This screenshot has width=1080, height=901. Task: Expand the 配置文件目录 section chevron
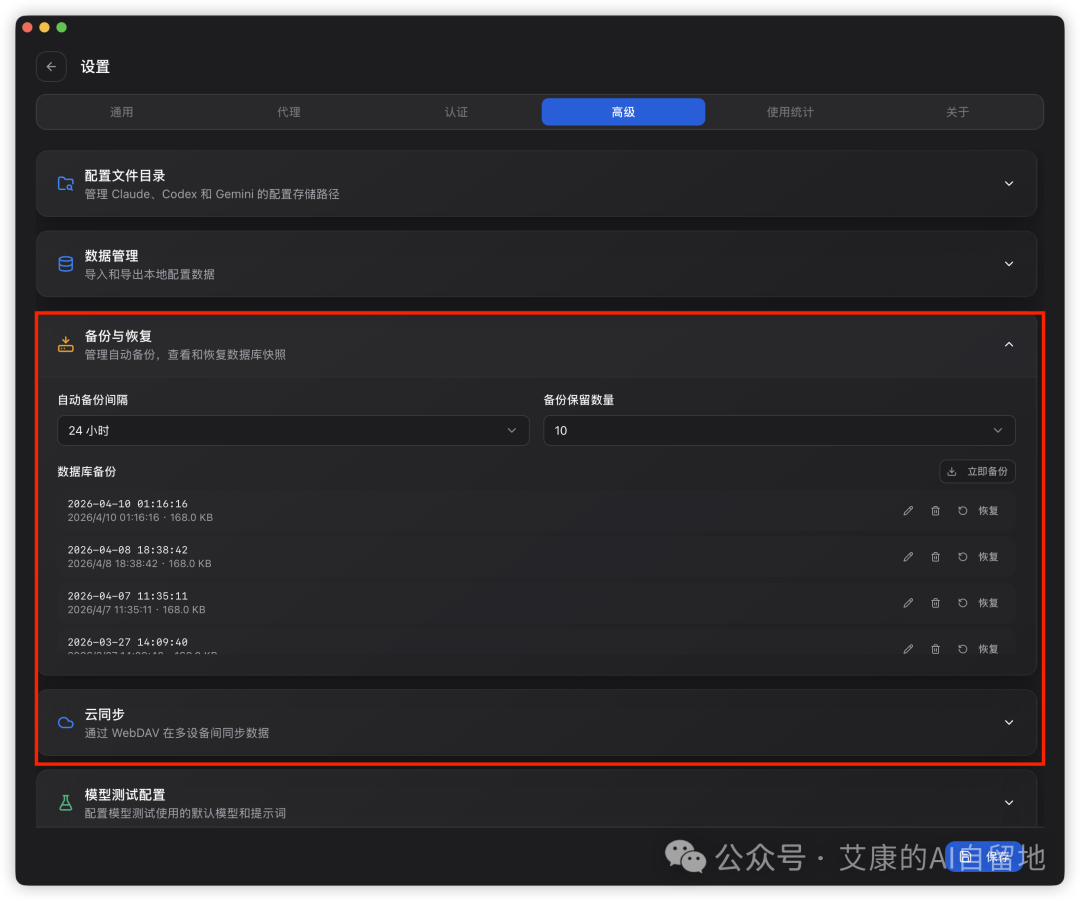pos(1009,184)
